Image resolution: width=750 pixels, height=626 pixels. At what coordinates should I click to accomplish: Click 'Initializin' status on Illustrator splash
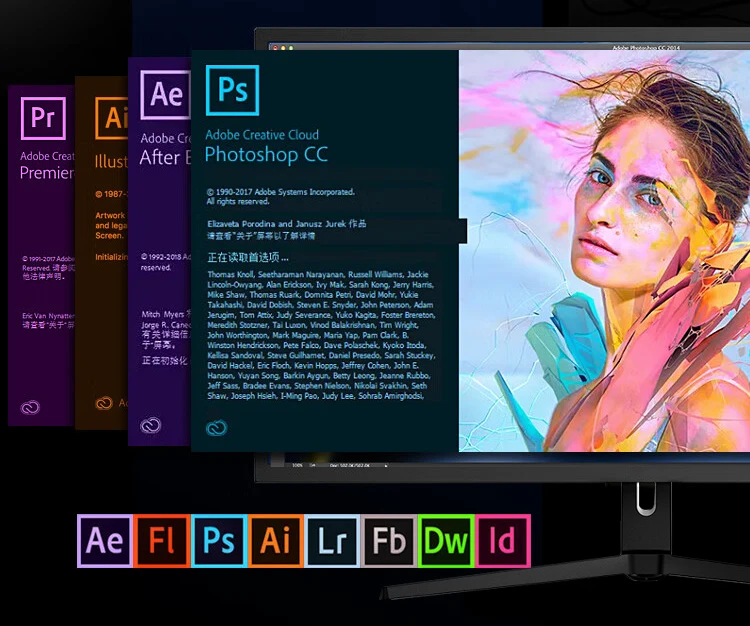pyautogui.click(x=111, y=257)
